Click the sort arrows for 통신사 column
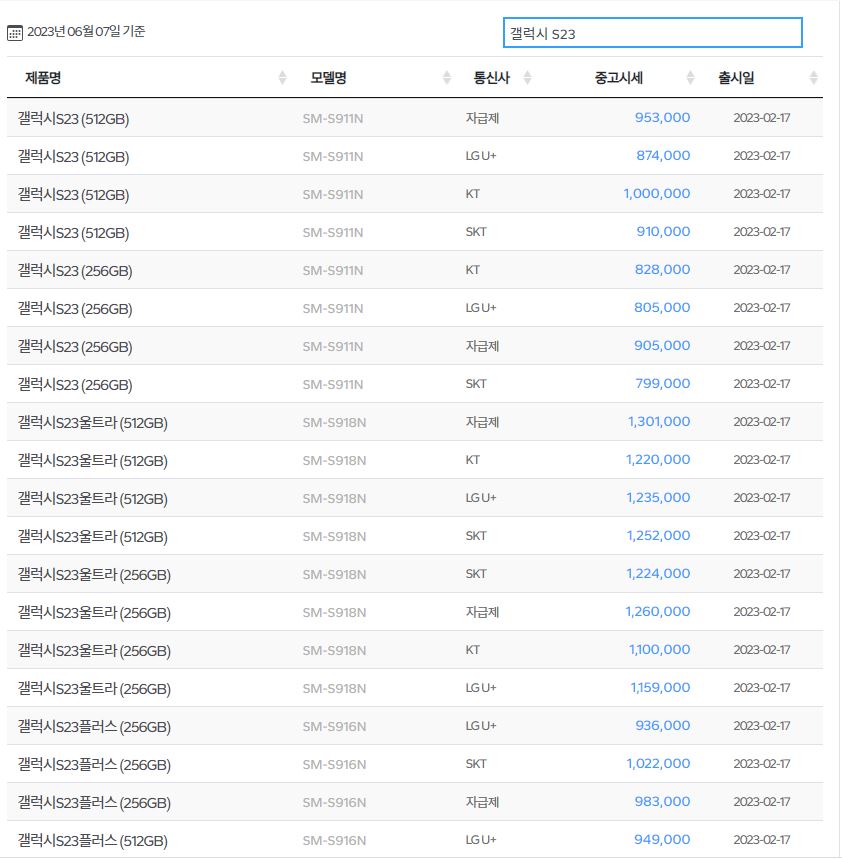This screenshot has width=842, height=859. click(527, 78)
